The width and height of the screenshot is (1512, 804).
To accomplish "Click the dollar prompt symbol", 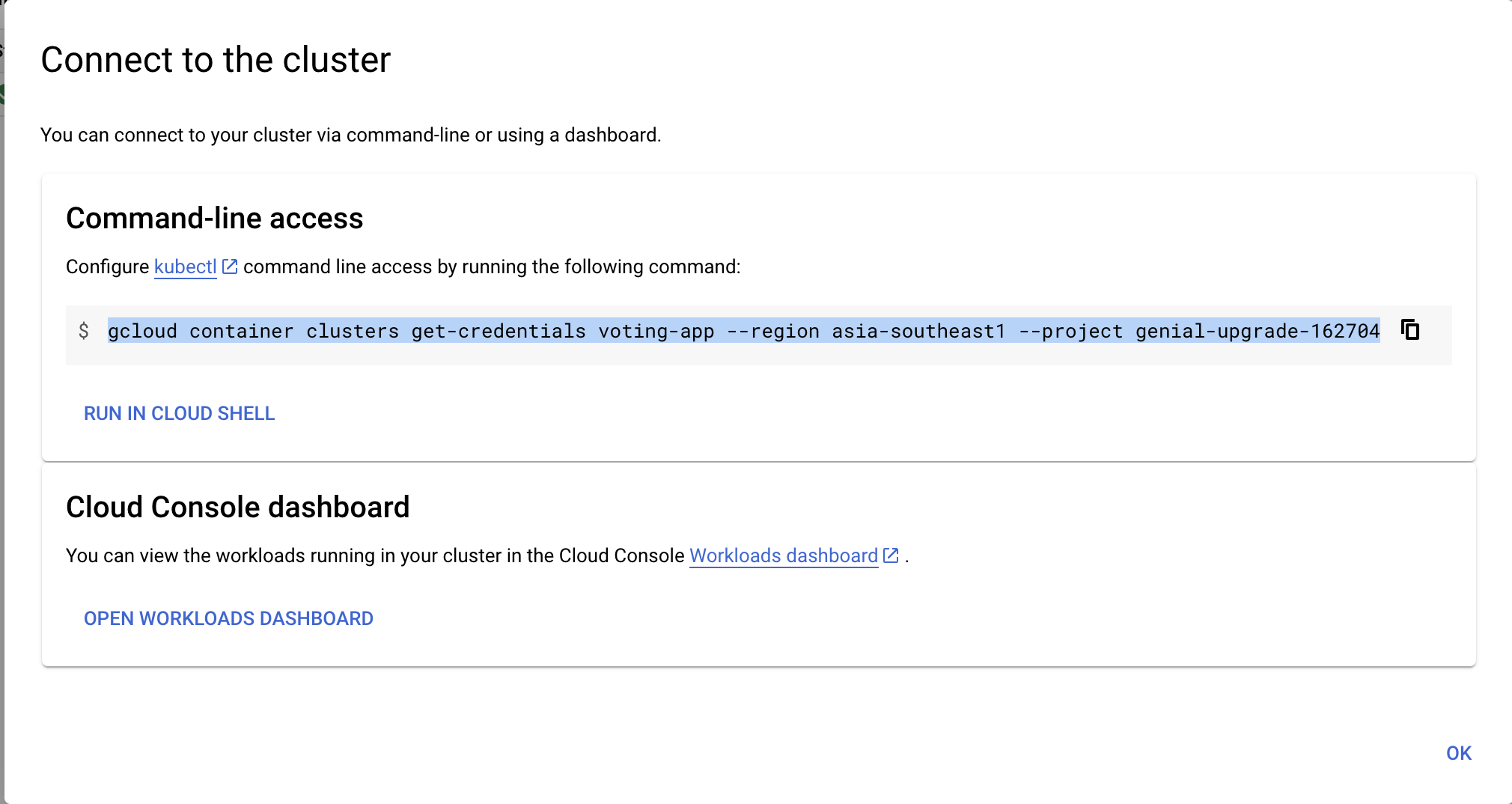I will pos(84,331).
